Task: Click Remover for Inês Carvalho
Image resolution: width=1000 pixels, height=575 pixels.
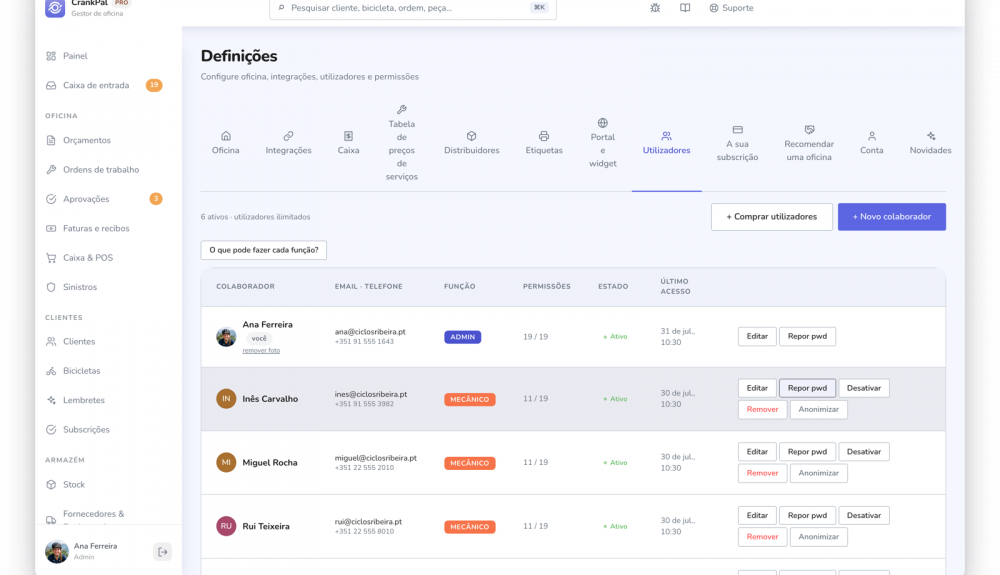Action: tap(762, 409)
